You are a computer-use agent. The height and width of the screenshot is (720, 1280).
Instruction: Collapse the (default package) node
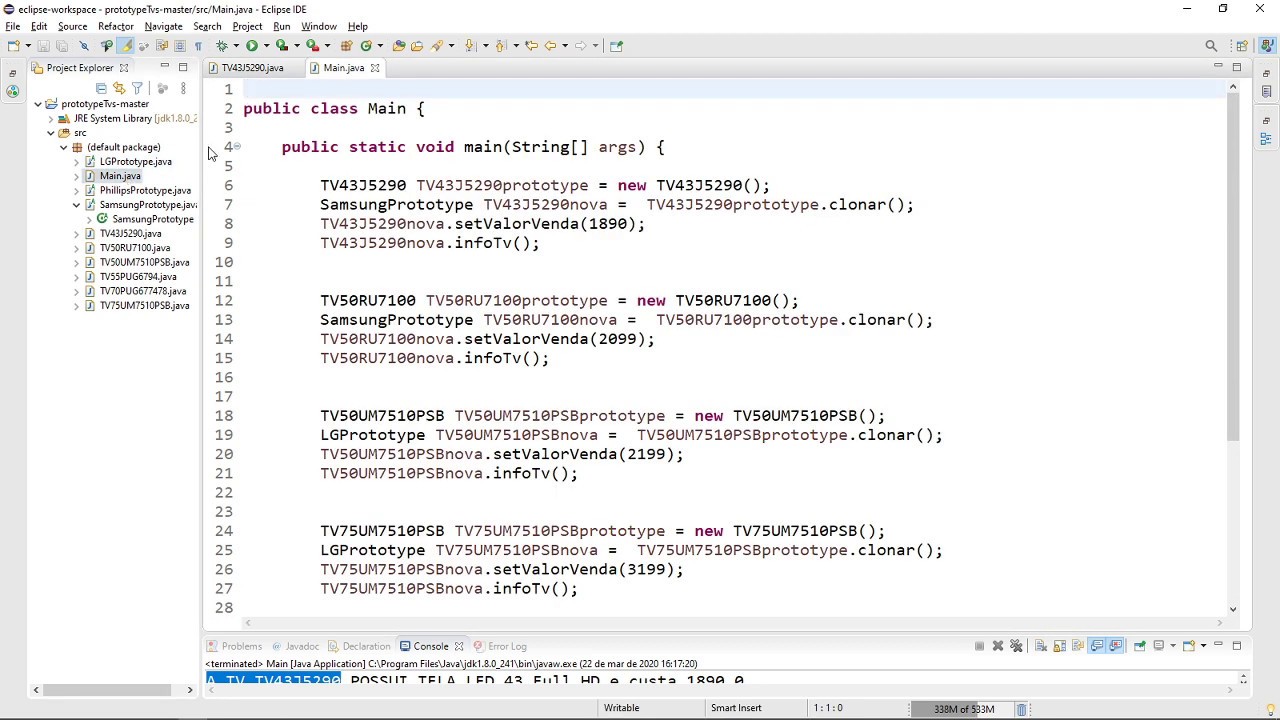[64, 147]
